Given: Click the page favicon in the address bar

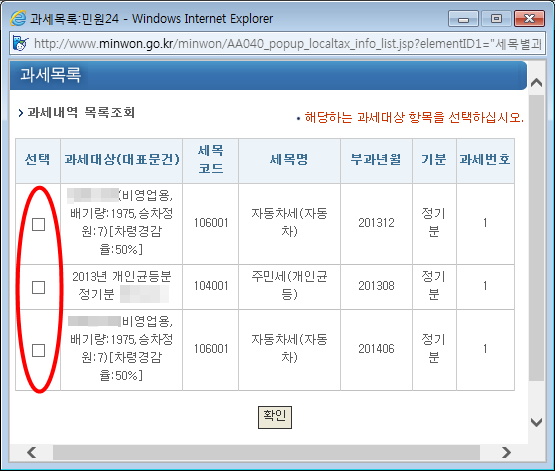Looking at the screenshot, I should click(x=20, y=44).
